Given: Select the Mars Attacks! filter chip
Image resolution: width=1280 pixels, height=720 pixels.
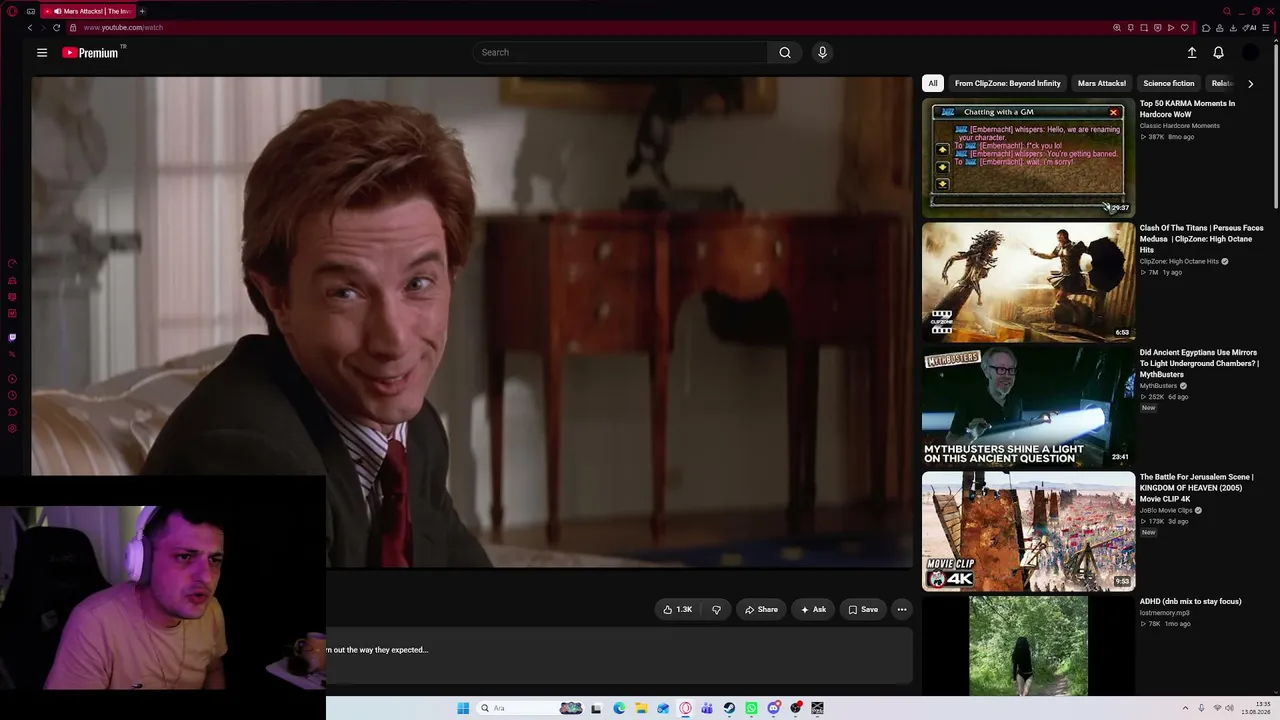Looking at the screenshot, I should point(1102,84).
